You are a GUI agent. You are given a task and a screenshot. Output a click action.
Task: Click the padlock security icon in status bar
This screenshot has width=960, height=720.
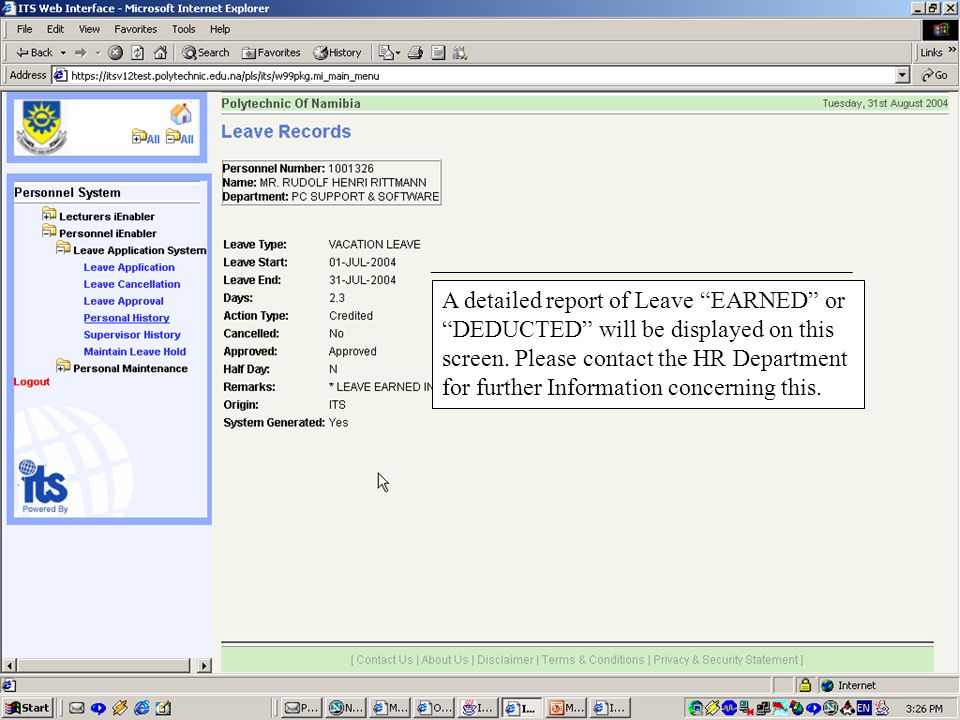tap(804, 684)
